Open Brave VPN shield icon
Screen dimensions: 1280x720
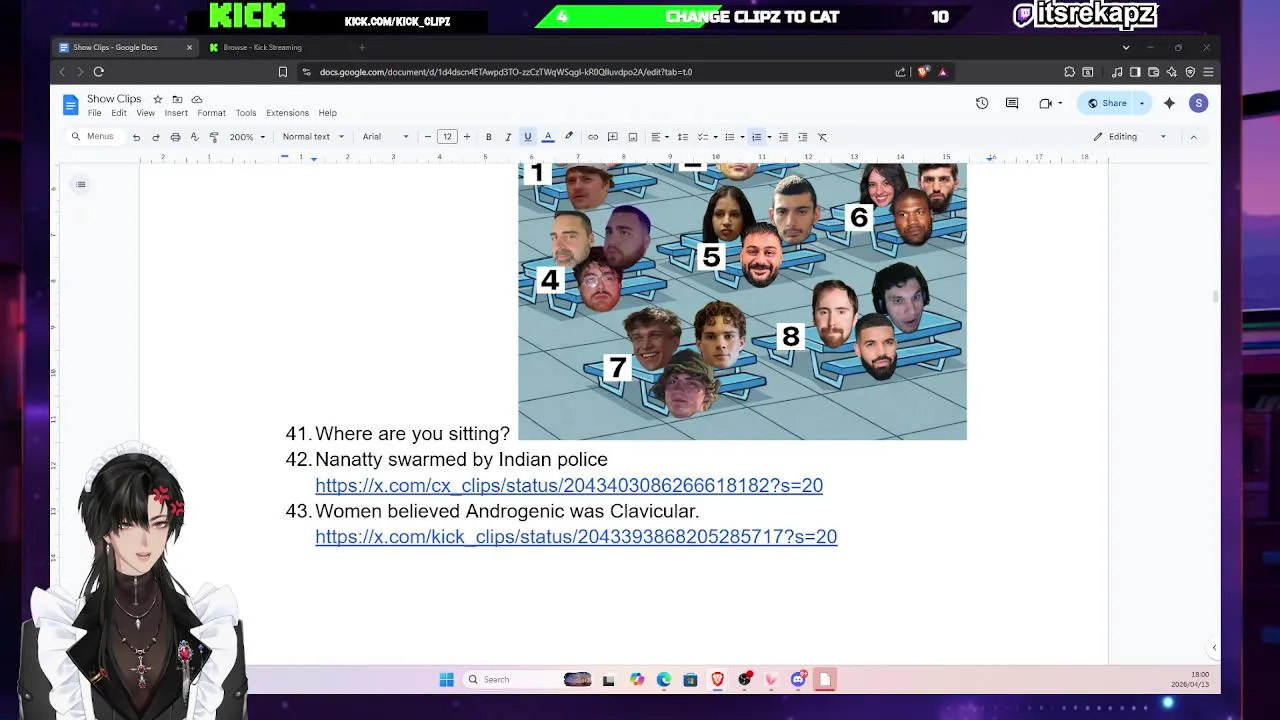[x=1190, y=72]
